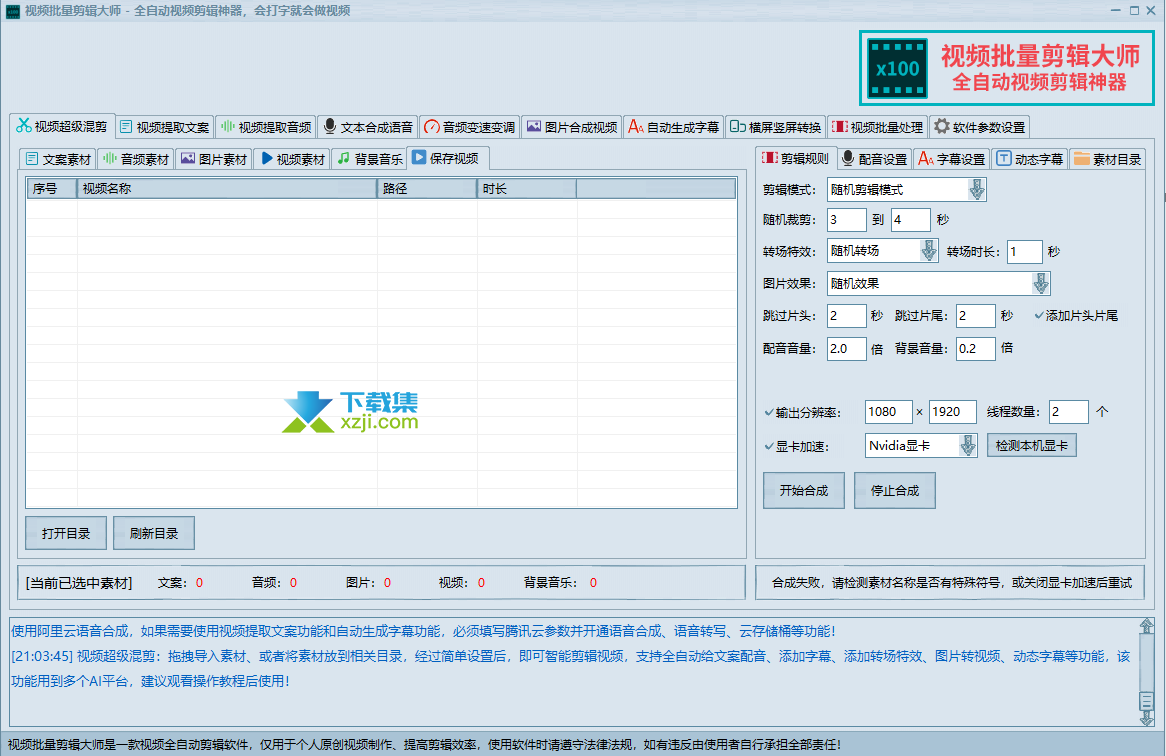Image resolution: width=1166 pixels, height=756 pixels.
Task: Click the 路径 column header
Action: pos(427,189)
